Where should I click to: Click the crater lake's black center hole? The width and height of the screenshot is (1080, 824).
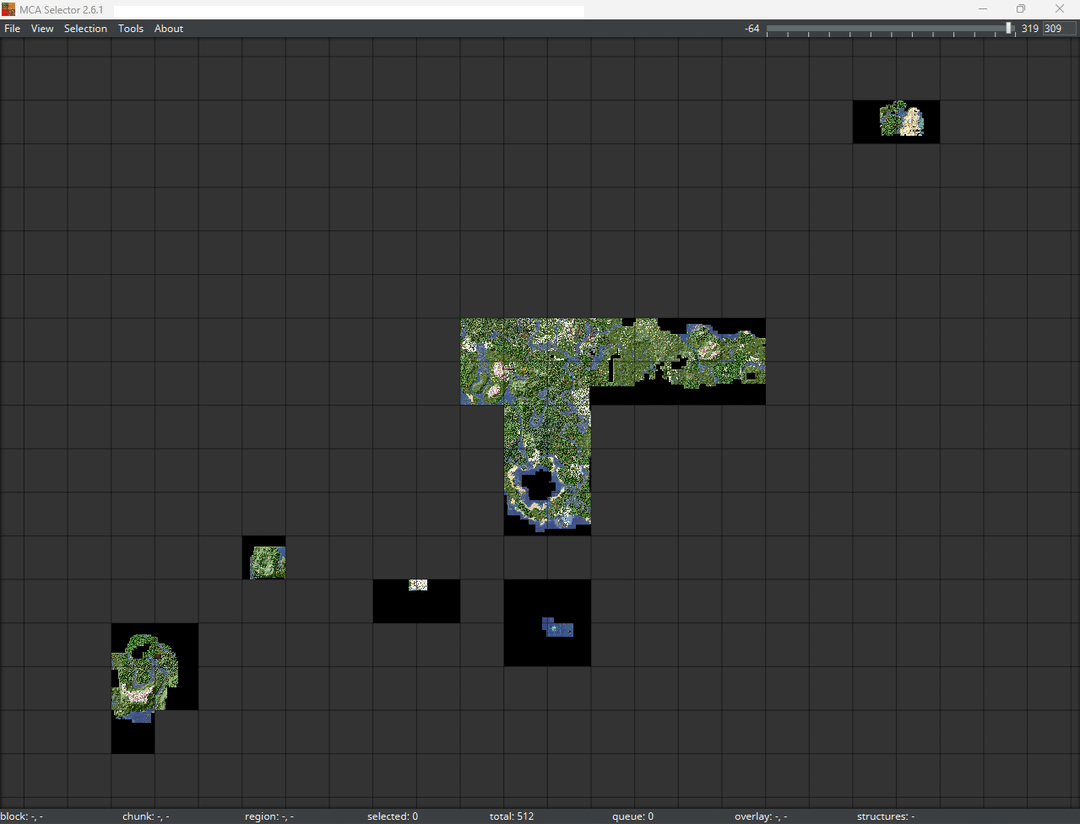pyautogui.click(x=538, y=486)
